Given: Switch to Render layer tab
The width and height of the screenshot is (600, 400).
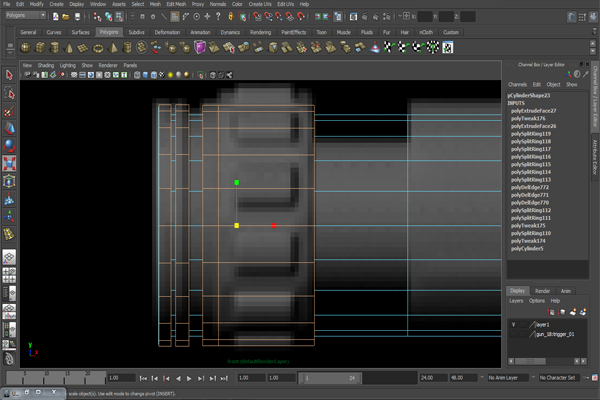Looking at the screenshot, I should pos(542,291).
